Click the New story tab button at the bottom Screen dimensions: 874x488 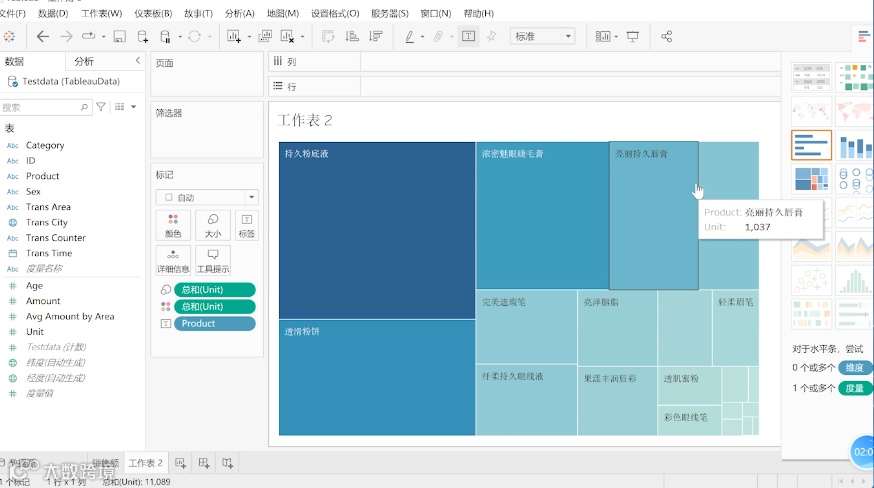point(227,463)
